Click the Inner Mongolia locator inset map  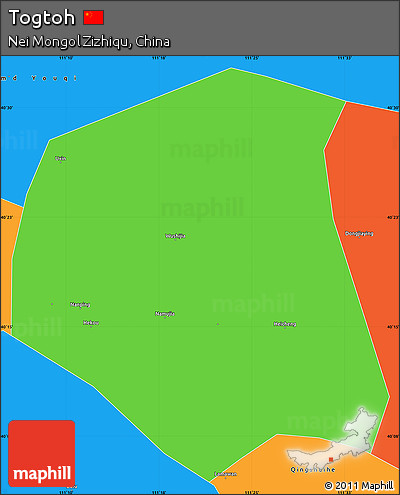pyautogui.click(x=333, y=438)
